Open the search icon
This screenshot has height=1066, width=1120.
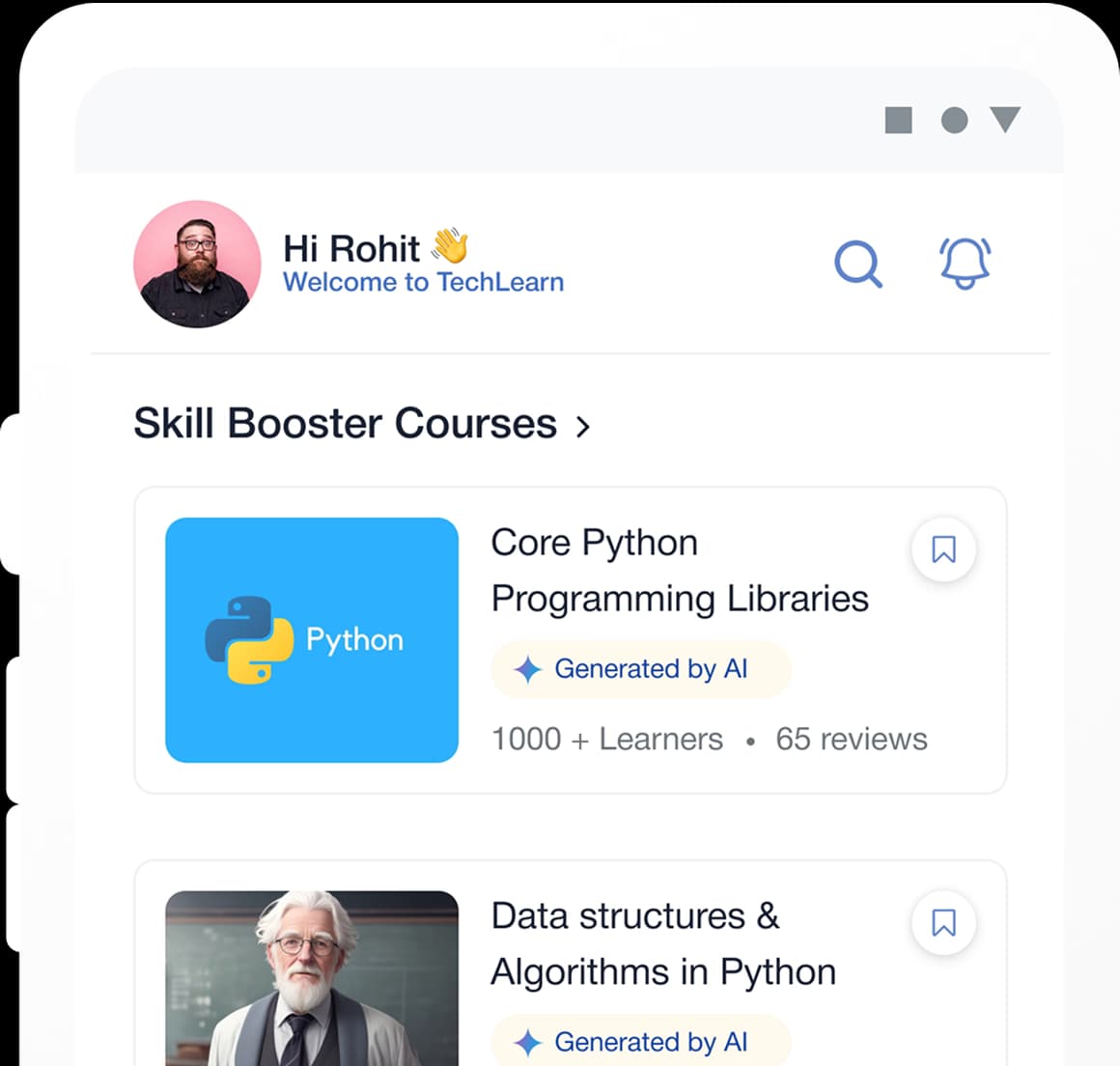(858, 264)
